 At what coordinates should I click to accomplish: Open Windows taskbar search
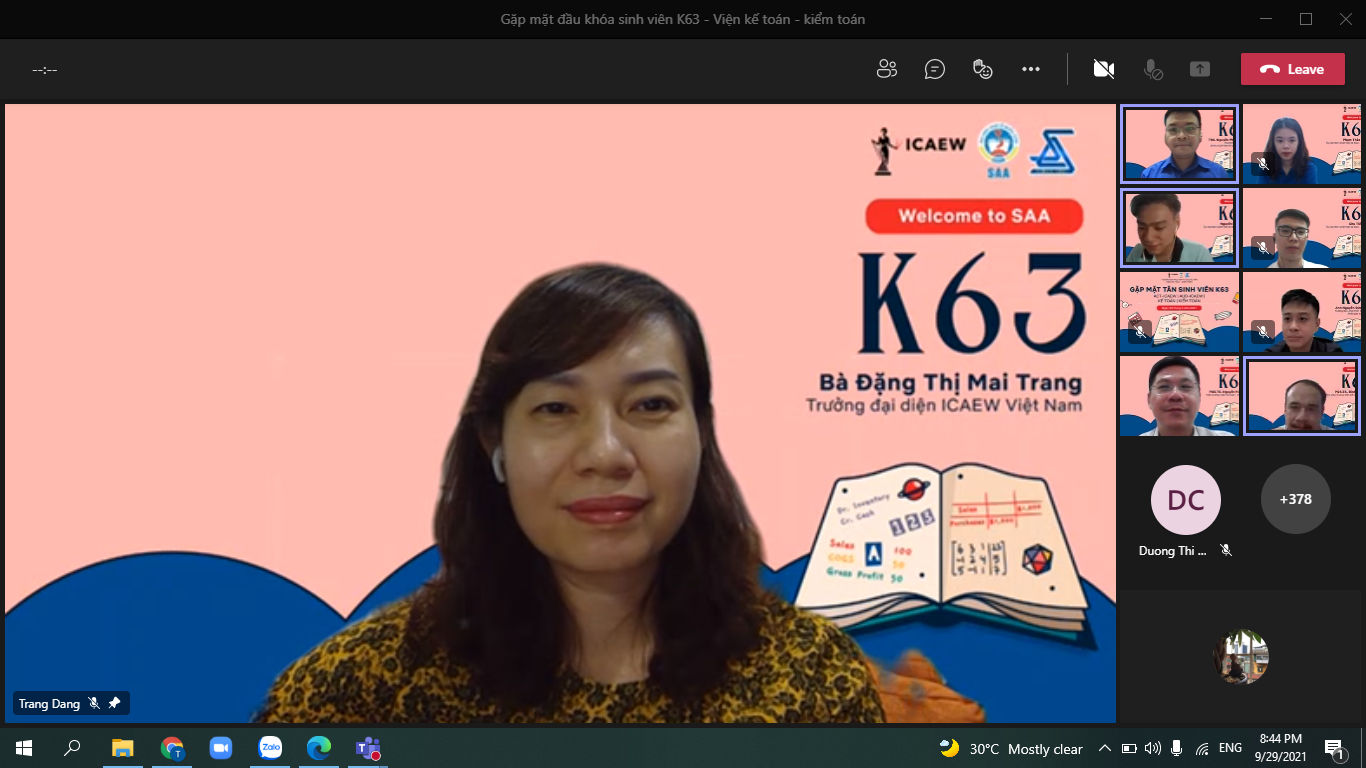click(72, 748)
